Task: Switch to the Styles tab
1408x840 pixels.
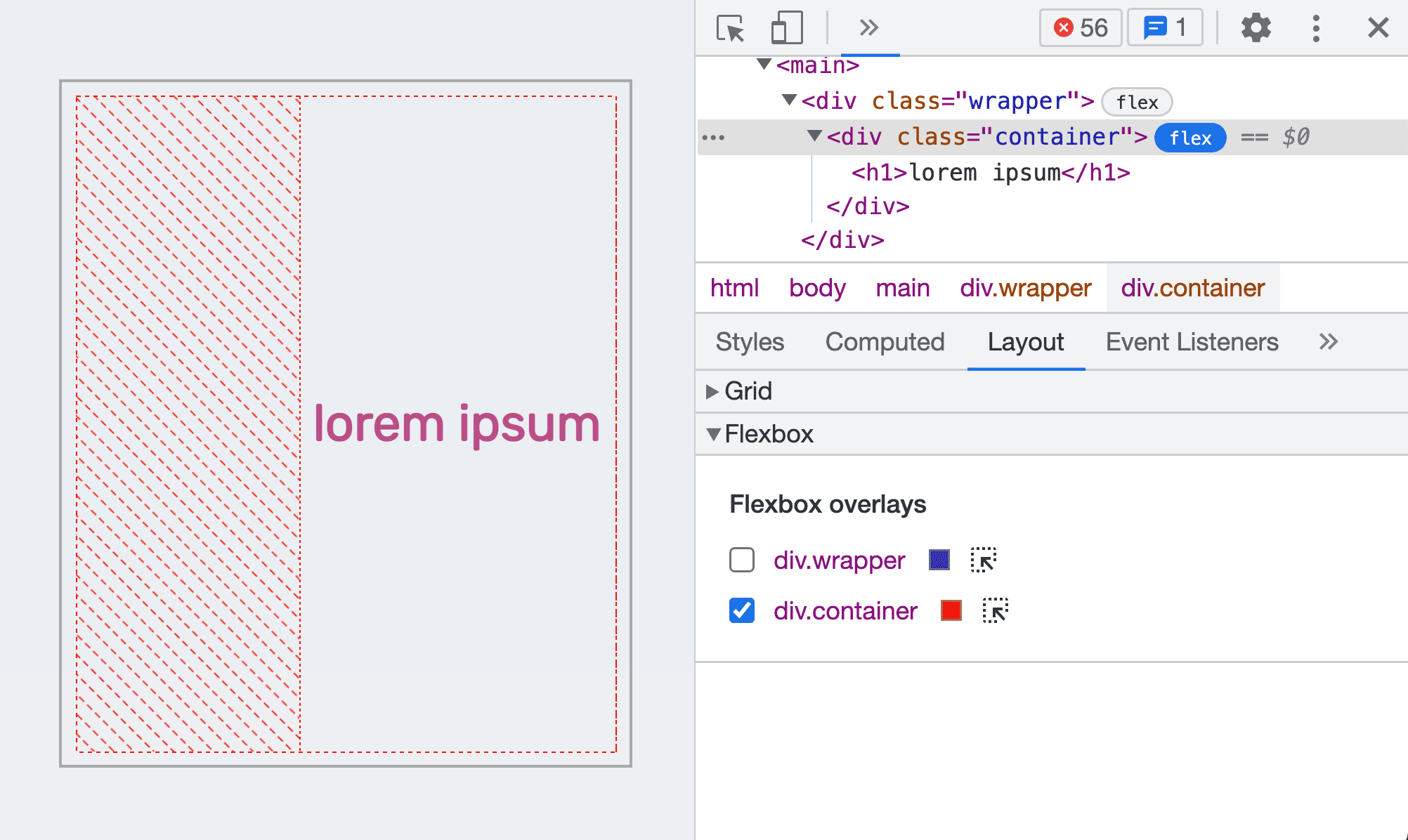Action: [750, 342]
